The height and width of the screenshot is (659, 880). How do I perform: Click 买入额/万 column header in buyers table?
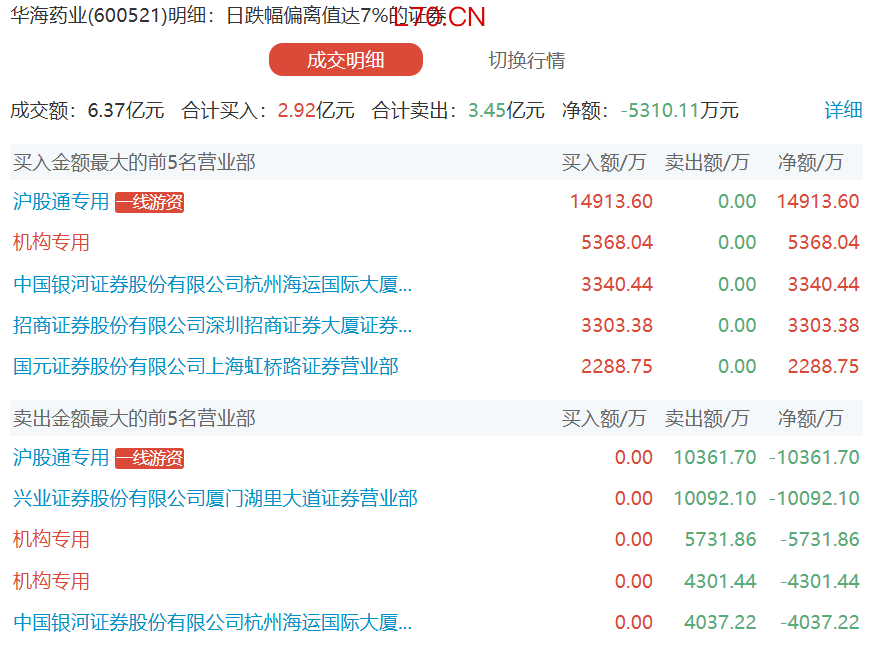pyautogui.click(x=603, y=162)
